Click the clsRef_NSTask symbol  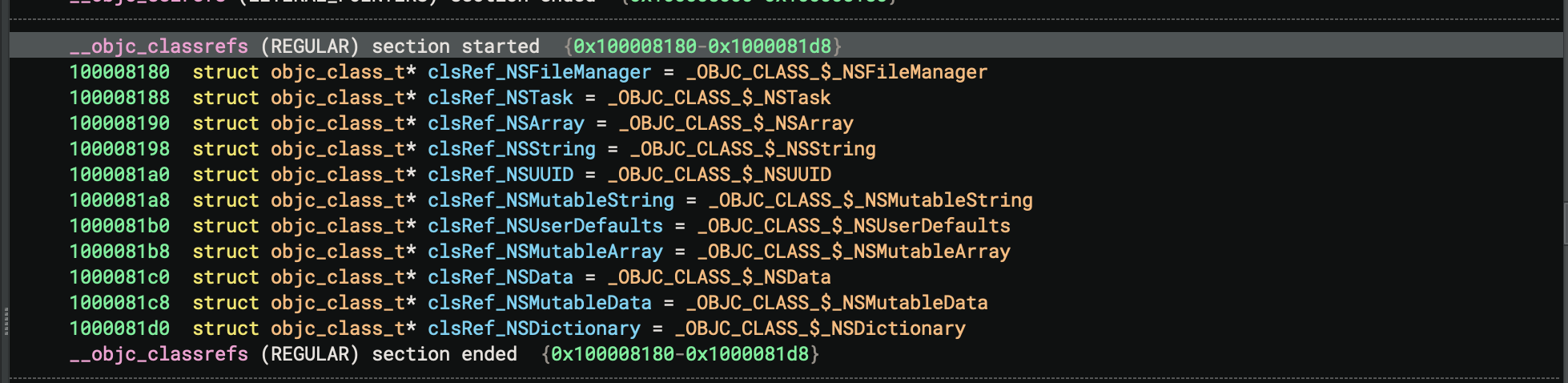click(x=501, y=98)
